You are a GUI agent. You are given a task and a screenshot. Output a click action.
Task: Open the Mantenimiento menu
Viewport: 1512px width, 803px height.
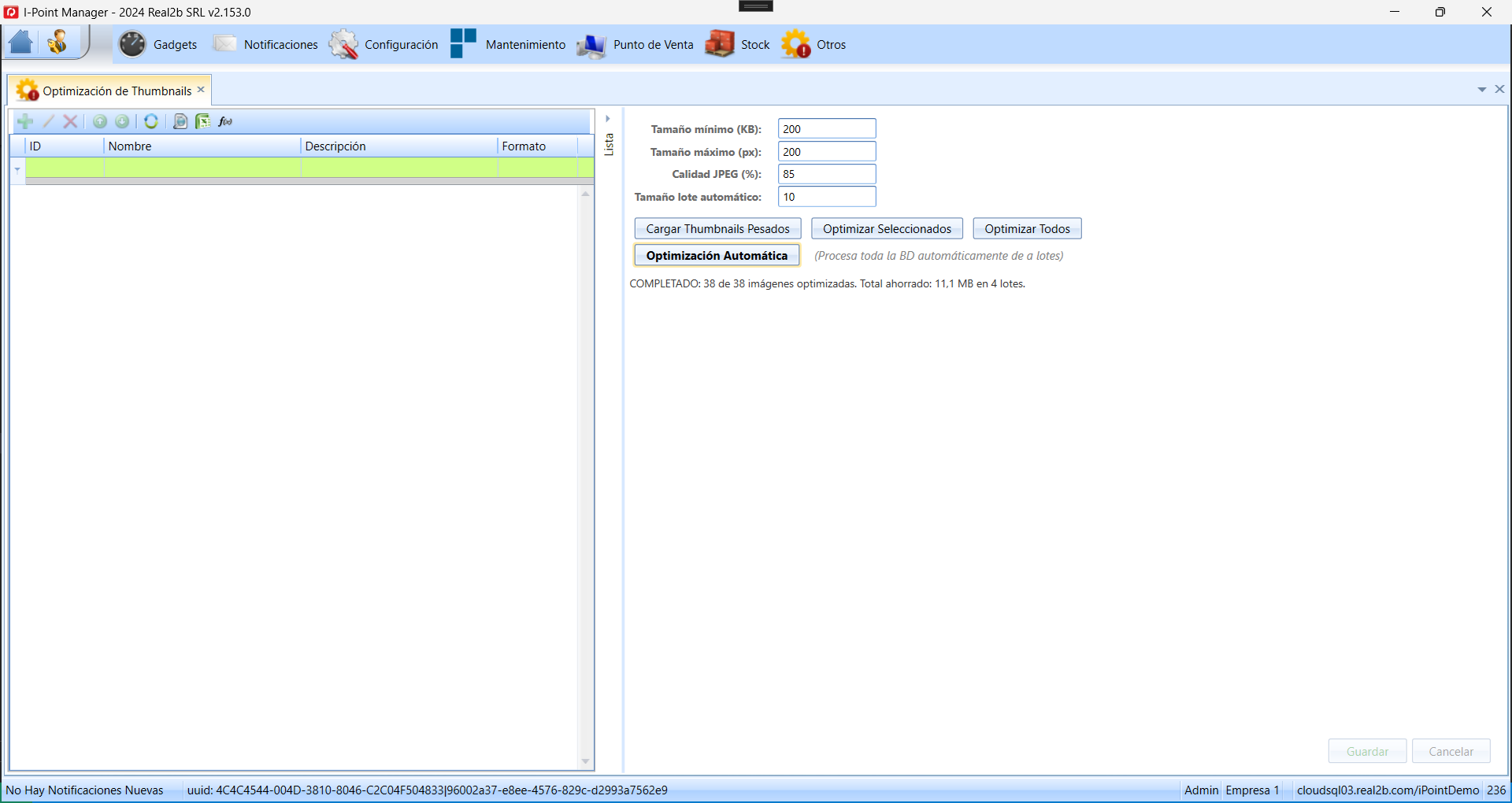[525, 45]
